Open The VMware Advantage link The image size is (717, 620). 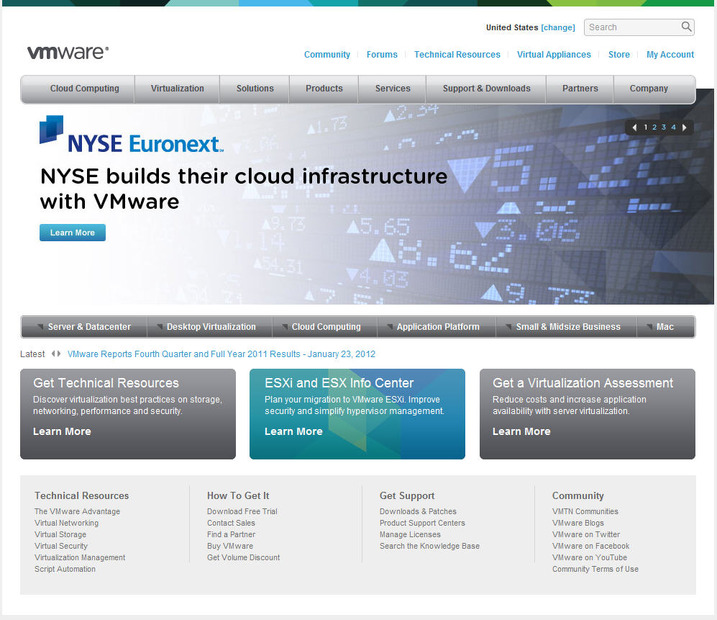pyautogui.click(x=77, y=511)
